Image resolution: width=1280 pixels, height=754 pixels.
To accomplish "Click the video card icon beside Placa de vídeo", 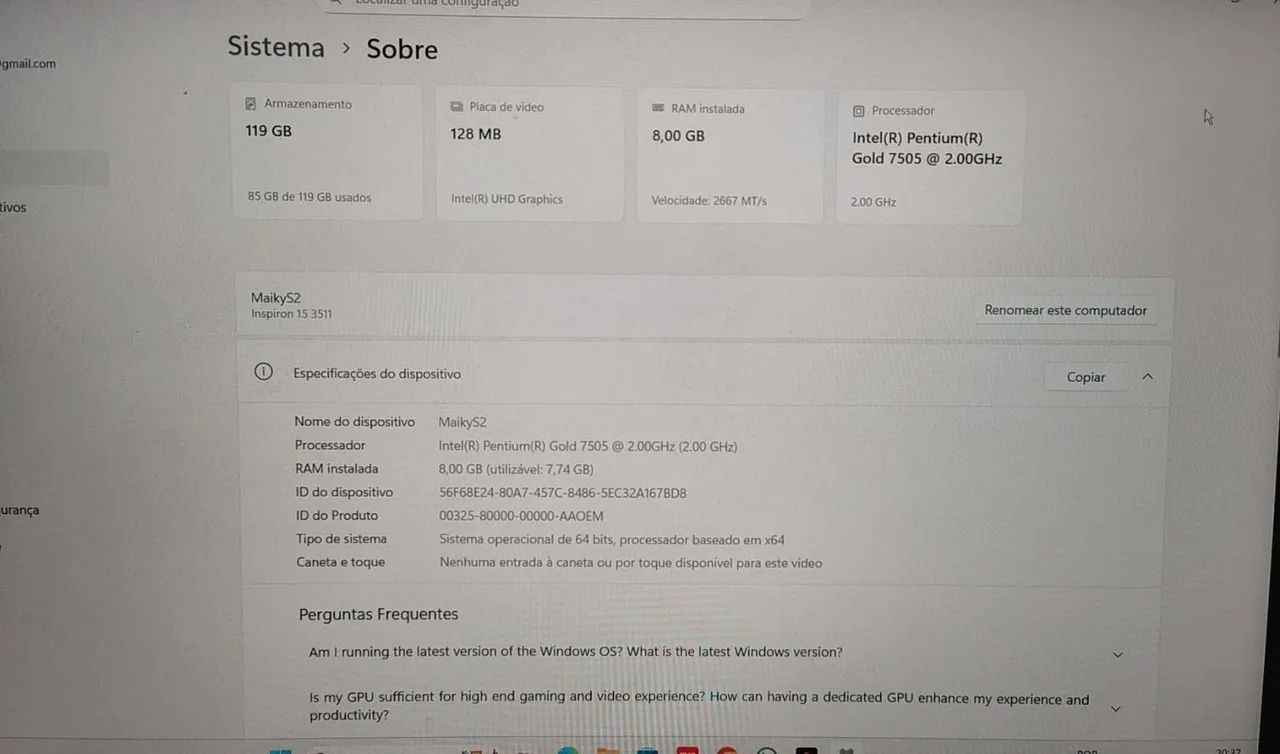I will pyautogui.click(x=457, y=107).
